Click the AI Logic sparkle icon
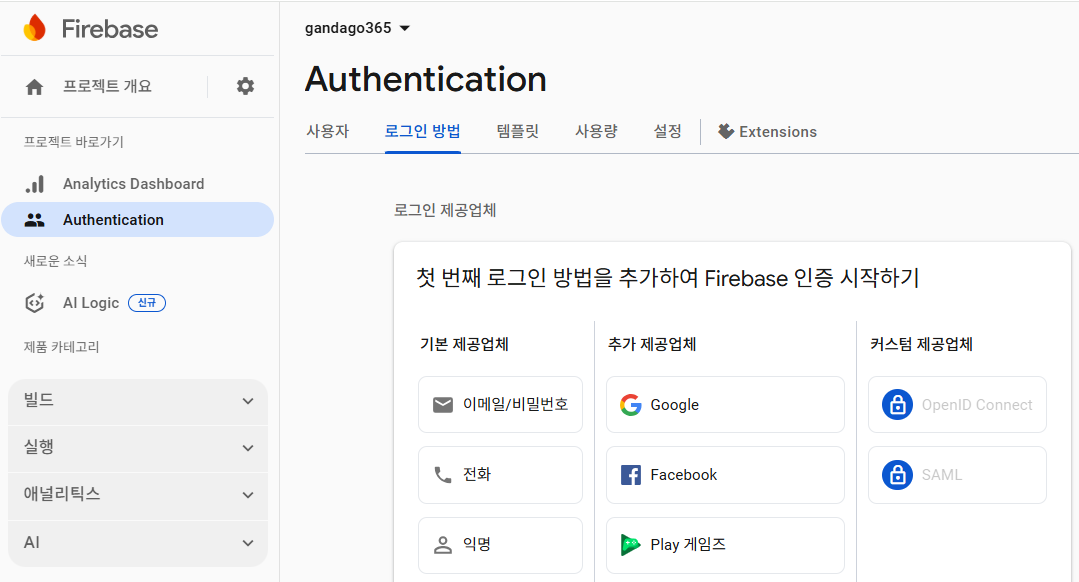Image resolution: width=1079 pixels, height=582 pixels. [x=34, y=303]
